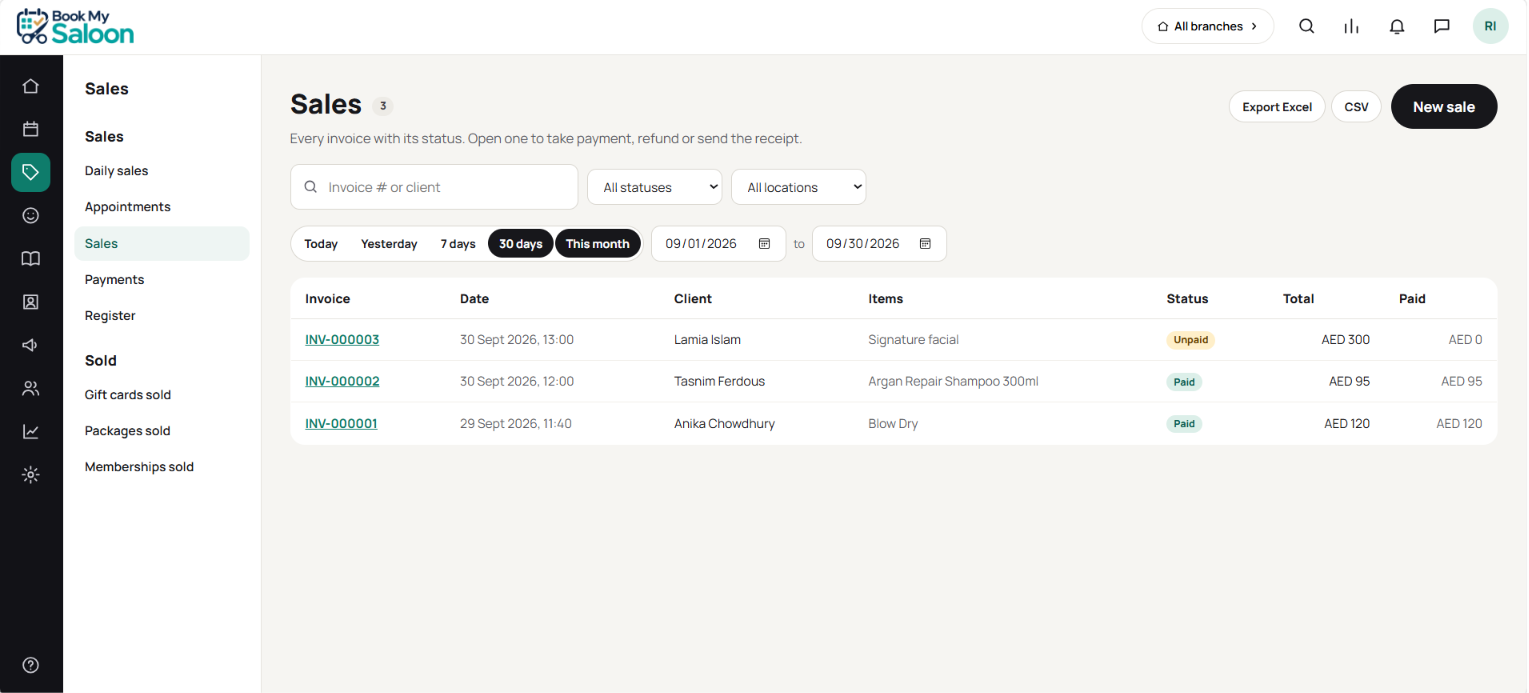Select the 7 days date range

click(458, 244)
